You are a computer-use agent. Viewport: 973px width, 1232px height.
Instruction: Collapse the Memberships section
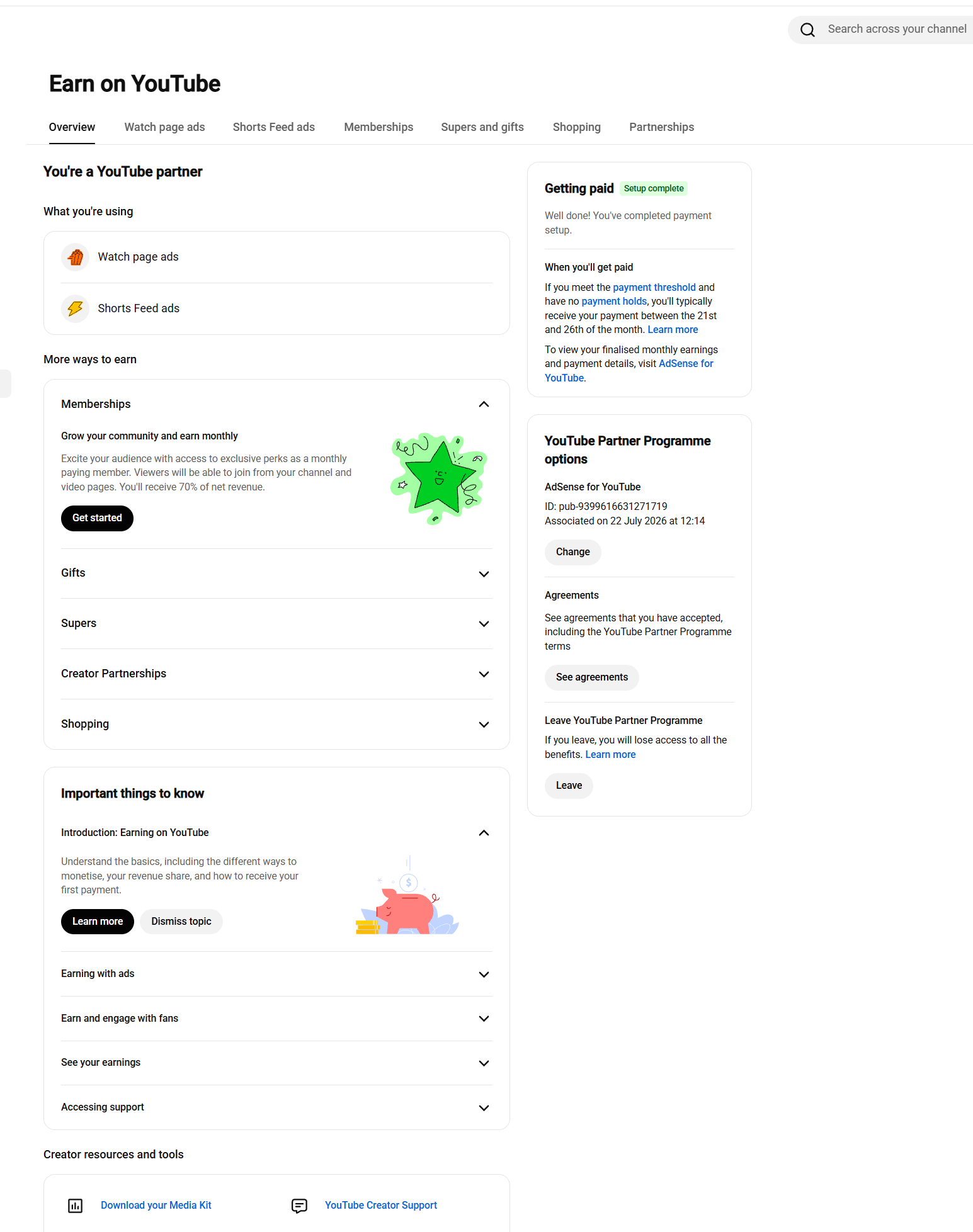(x=484, y=404)
